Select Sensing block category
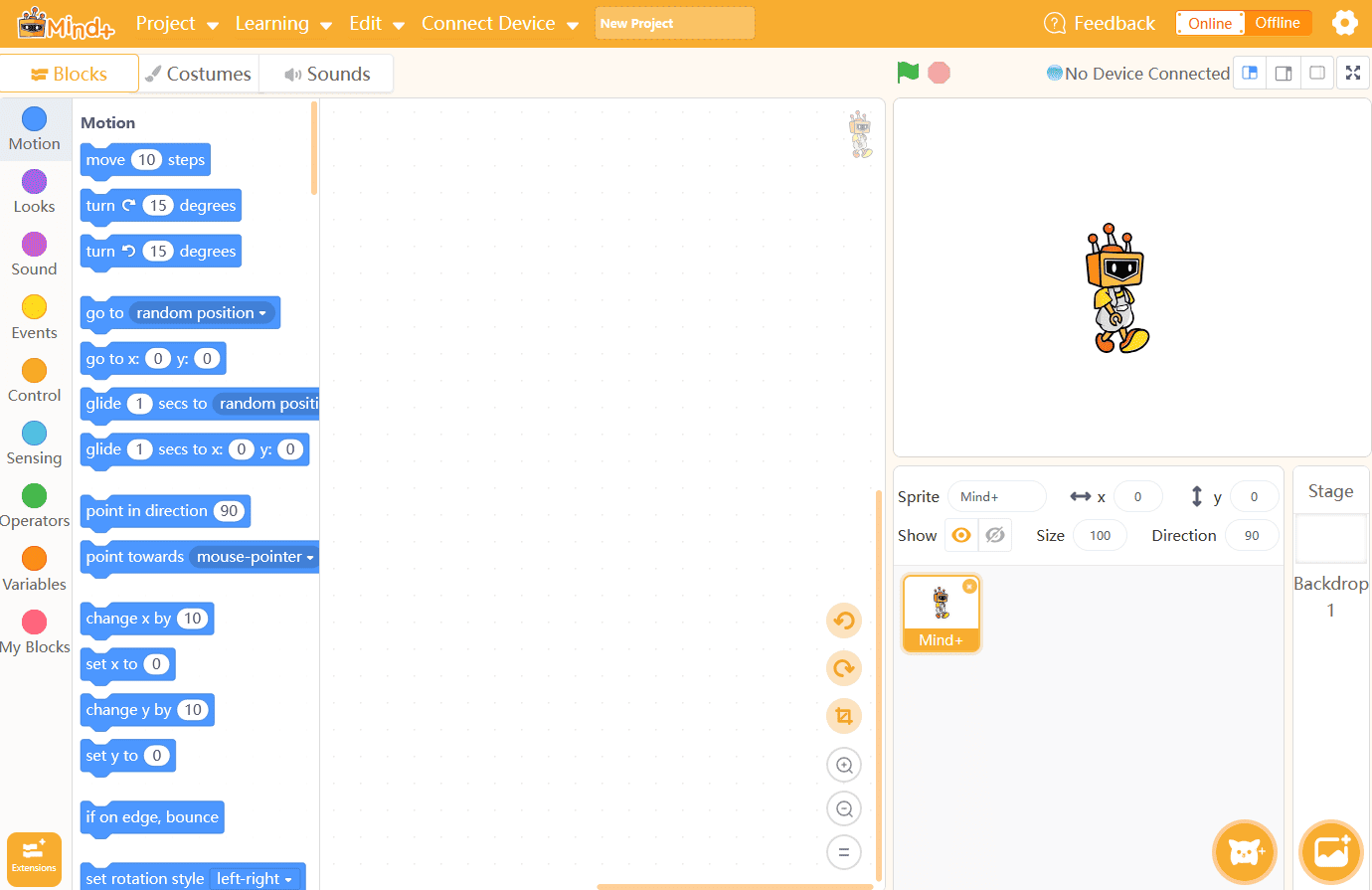Viewport: 1372px width, 890px height. (x=34, y=445)
